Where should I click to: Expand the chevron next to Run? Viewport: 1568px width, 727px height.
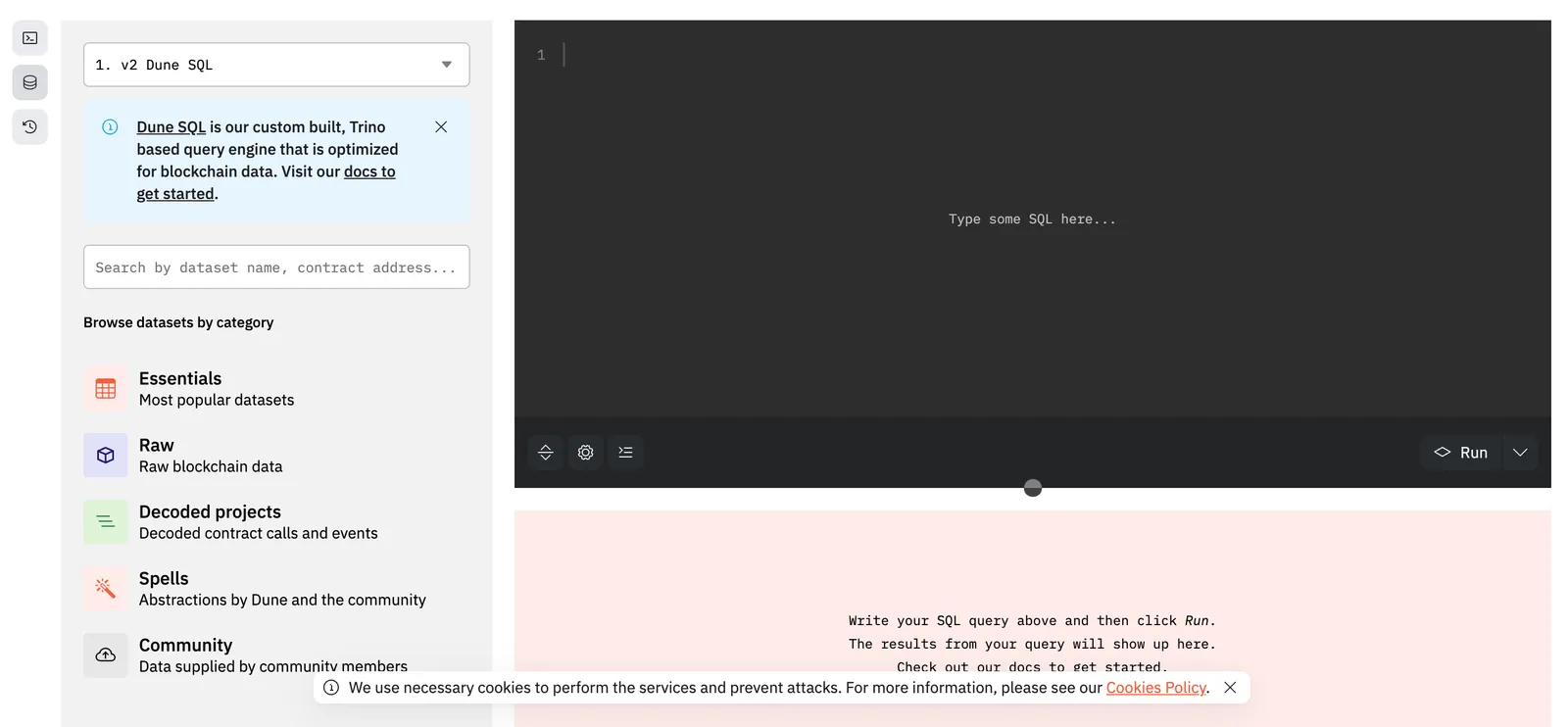(x=1520, y=453)
